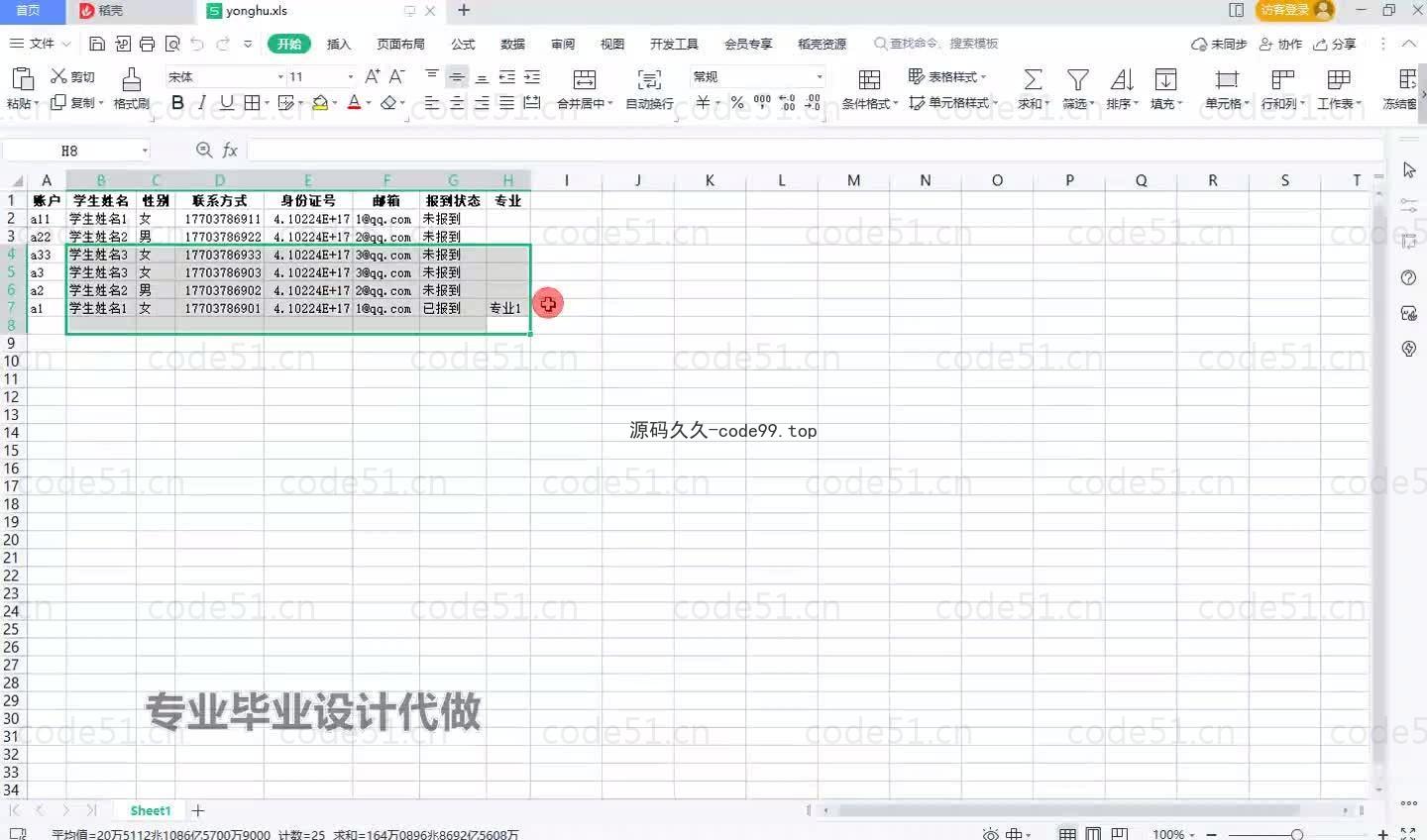This screenshot has height=840, width=1427.
Task: Click the Save icon in quick toolbar
Action: [97, 44]
